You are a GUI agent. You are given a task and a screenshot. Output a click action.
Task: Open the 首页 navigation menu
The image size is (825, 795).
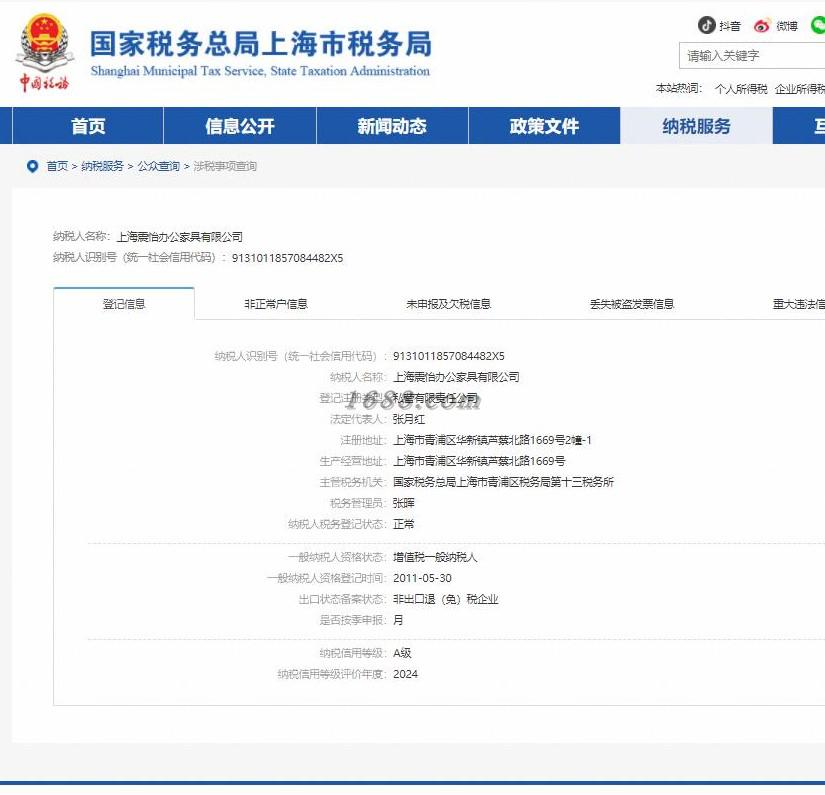point(88,126)
